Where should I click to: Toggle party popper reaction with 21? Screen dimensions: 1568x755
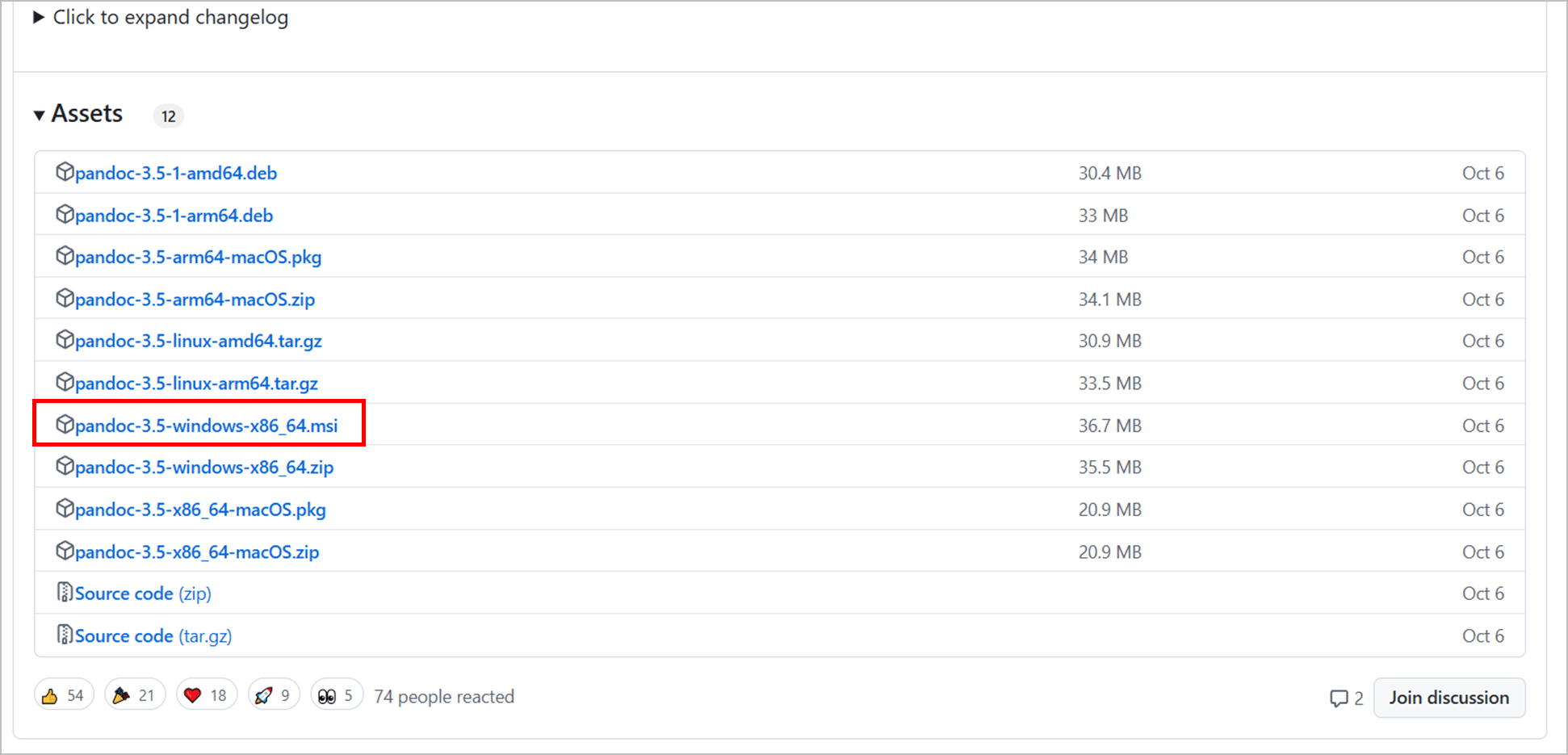coord(135,695)
